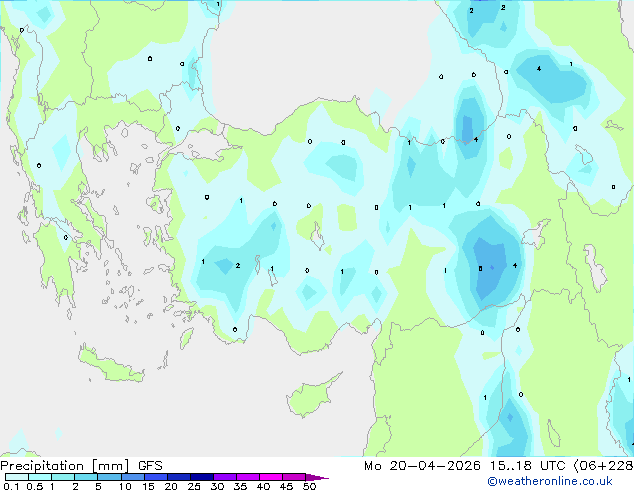Click the legend arrow tip above 50 mm
This screenshot has height=490, width=634.
[317, 477]
